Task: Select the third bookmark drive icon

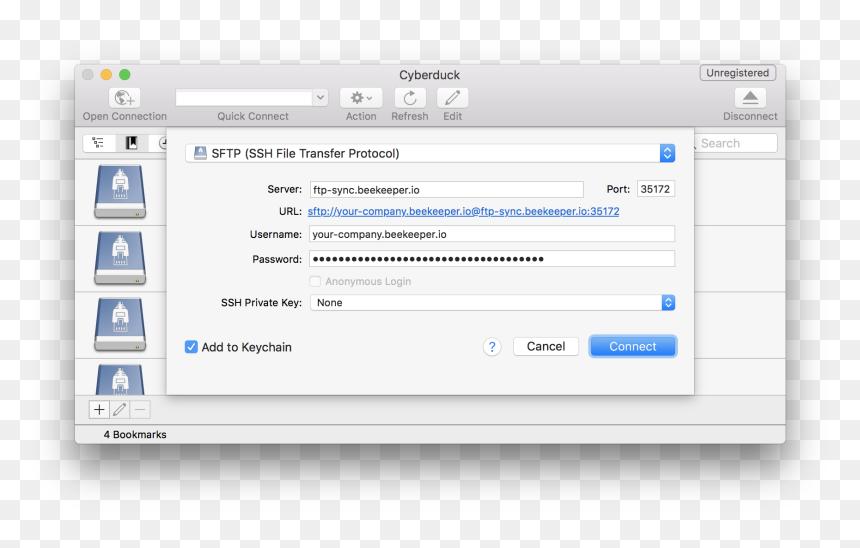Action: (120, 324)
